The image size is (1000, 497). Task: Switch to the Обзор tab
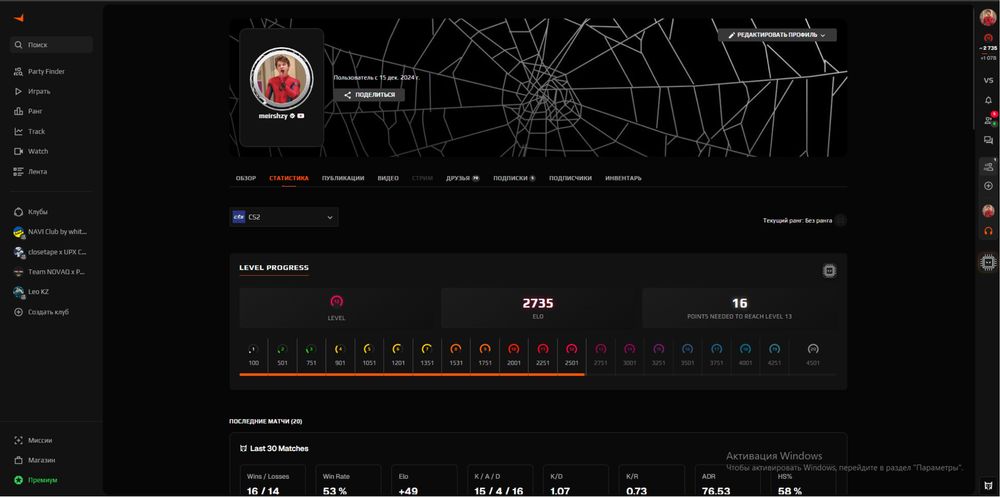(x=246, y=178)
